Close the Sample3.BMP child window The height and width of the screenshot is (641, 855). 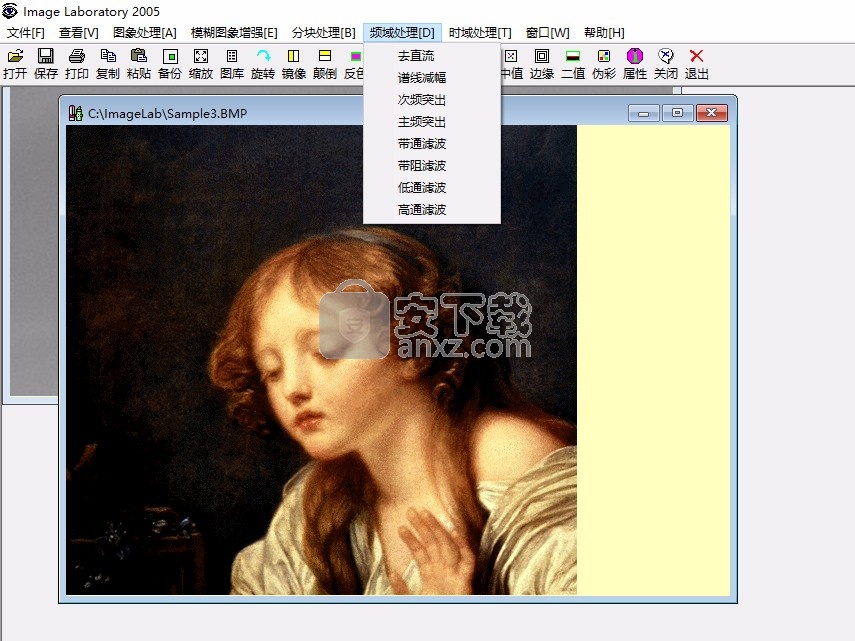coord(712,113)
